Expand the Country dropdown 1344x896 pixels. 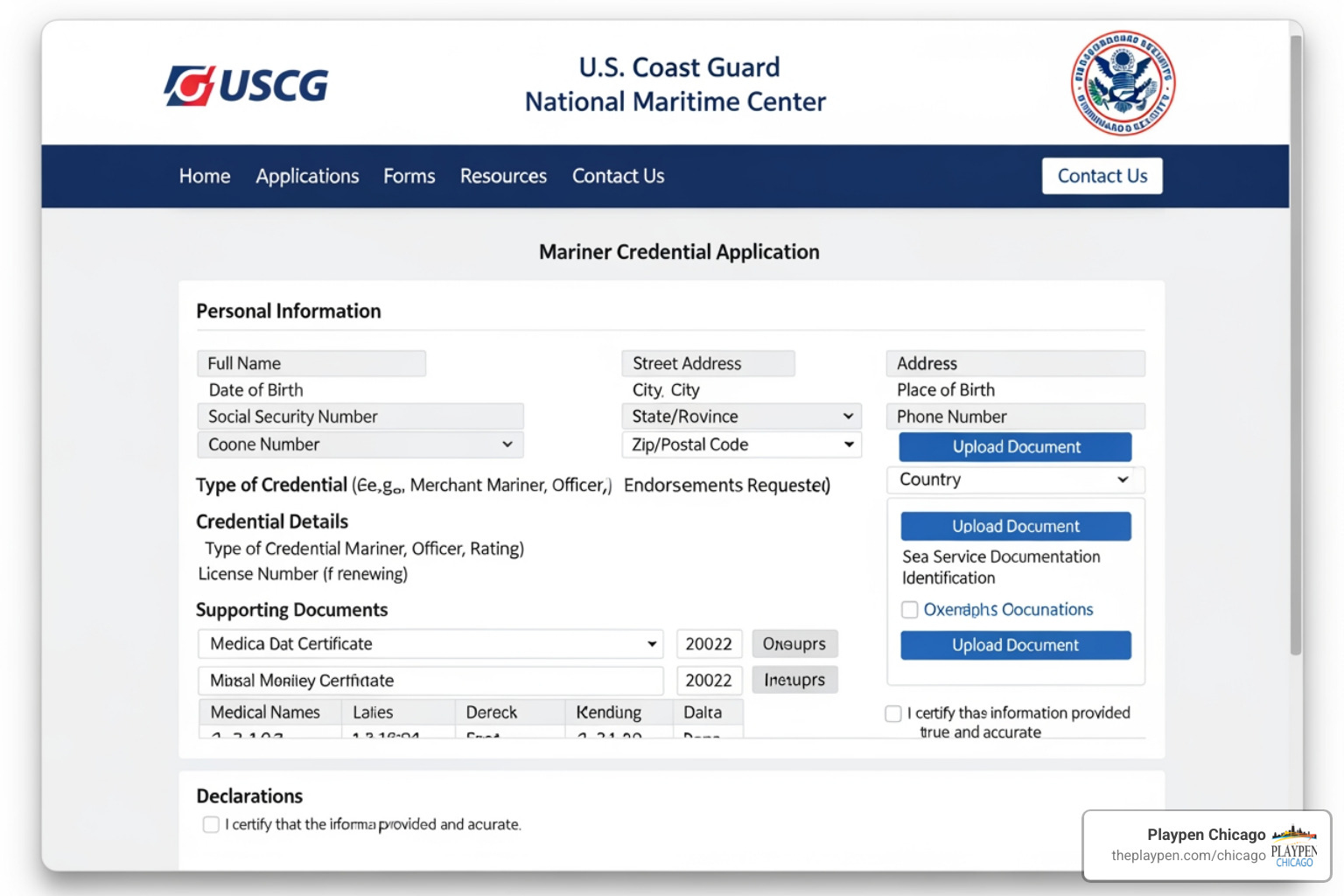(x=1015, y=479)
